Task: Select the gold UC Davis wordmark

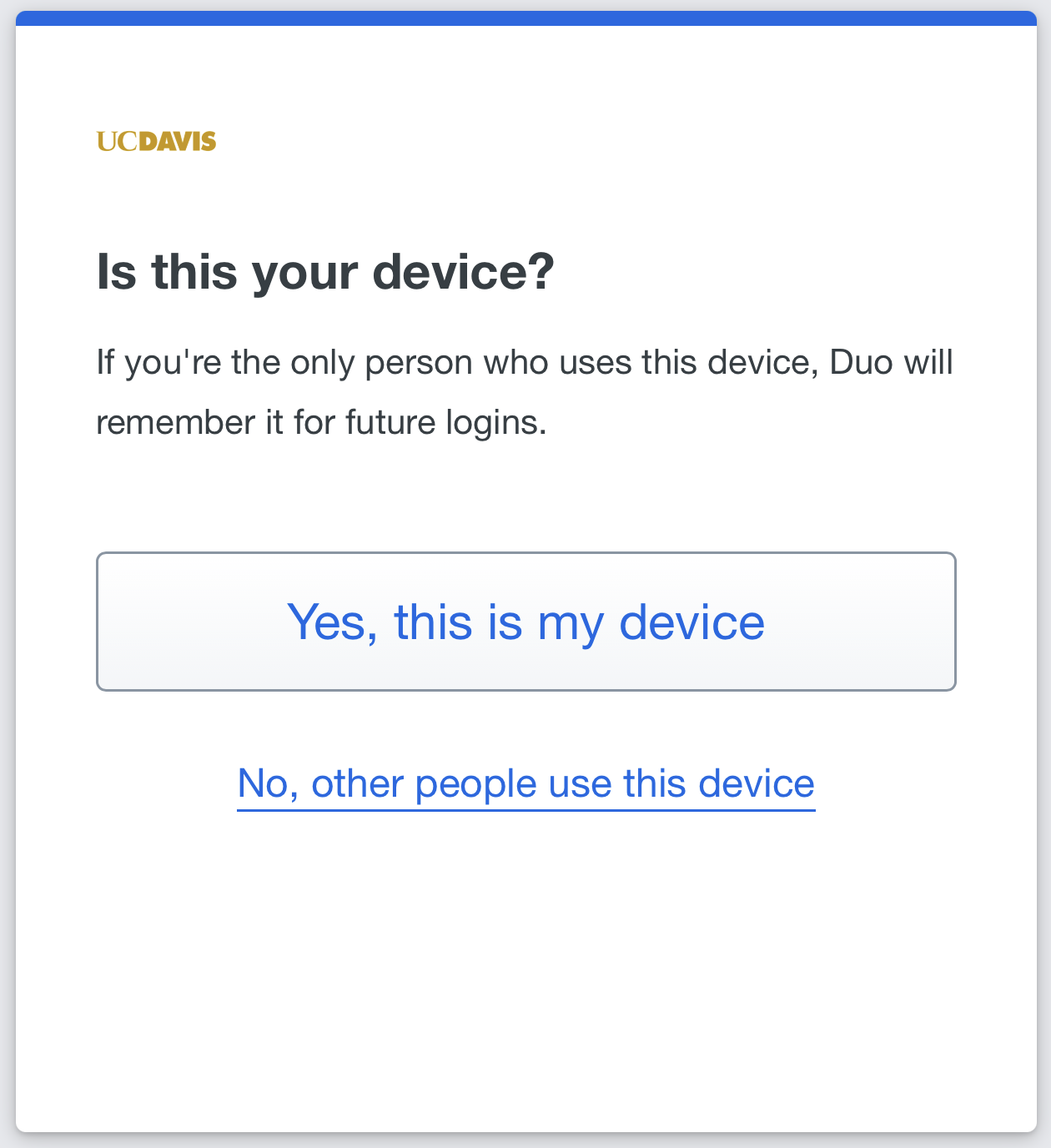Action: coord(157,141)
